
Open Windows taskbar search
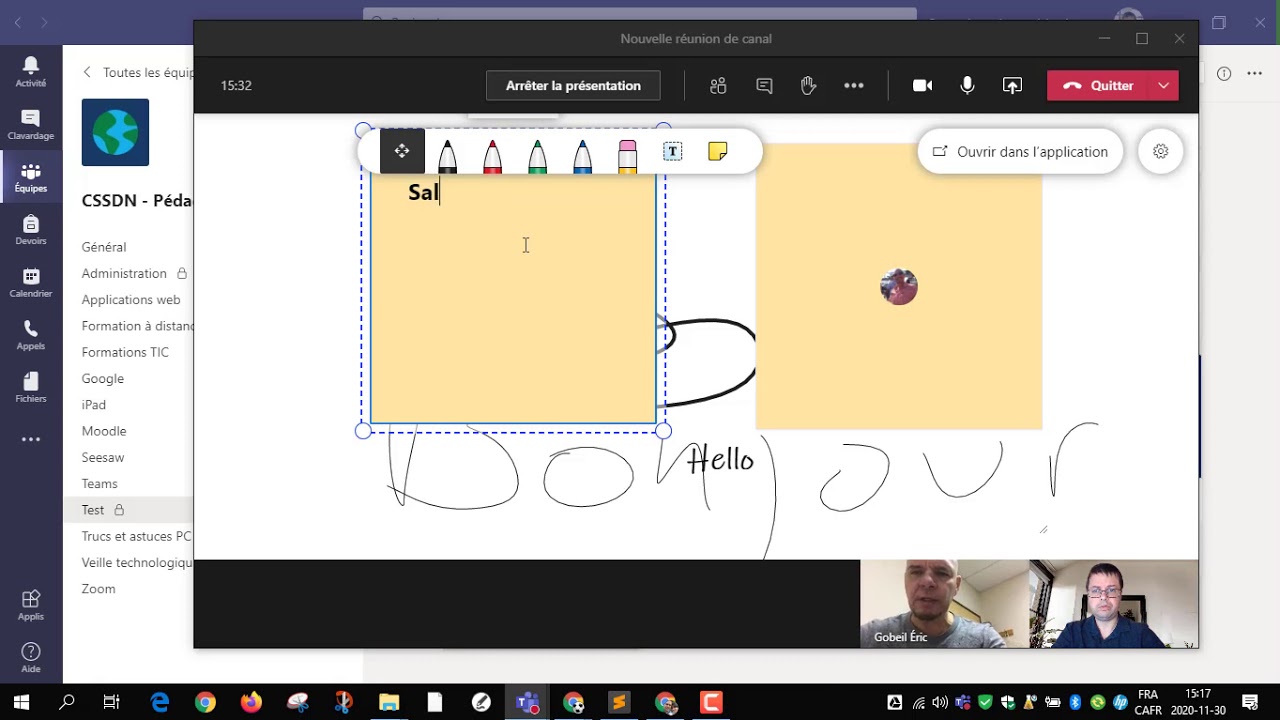pos(66,702)
